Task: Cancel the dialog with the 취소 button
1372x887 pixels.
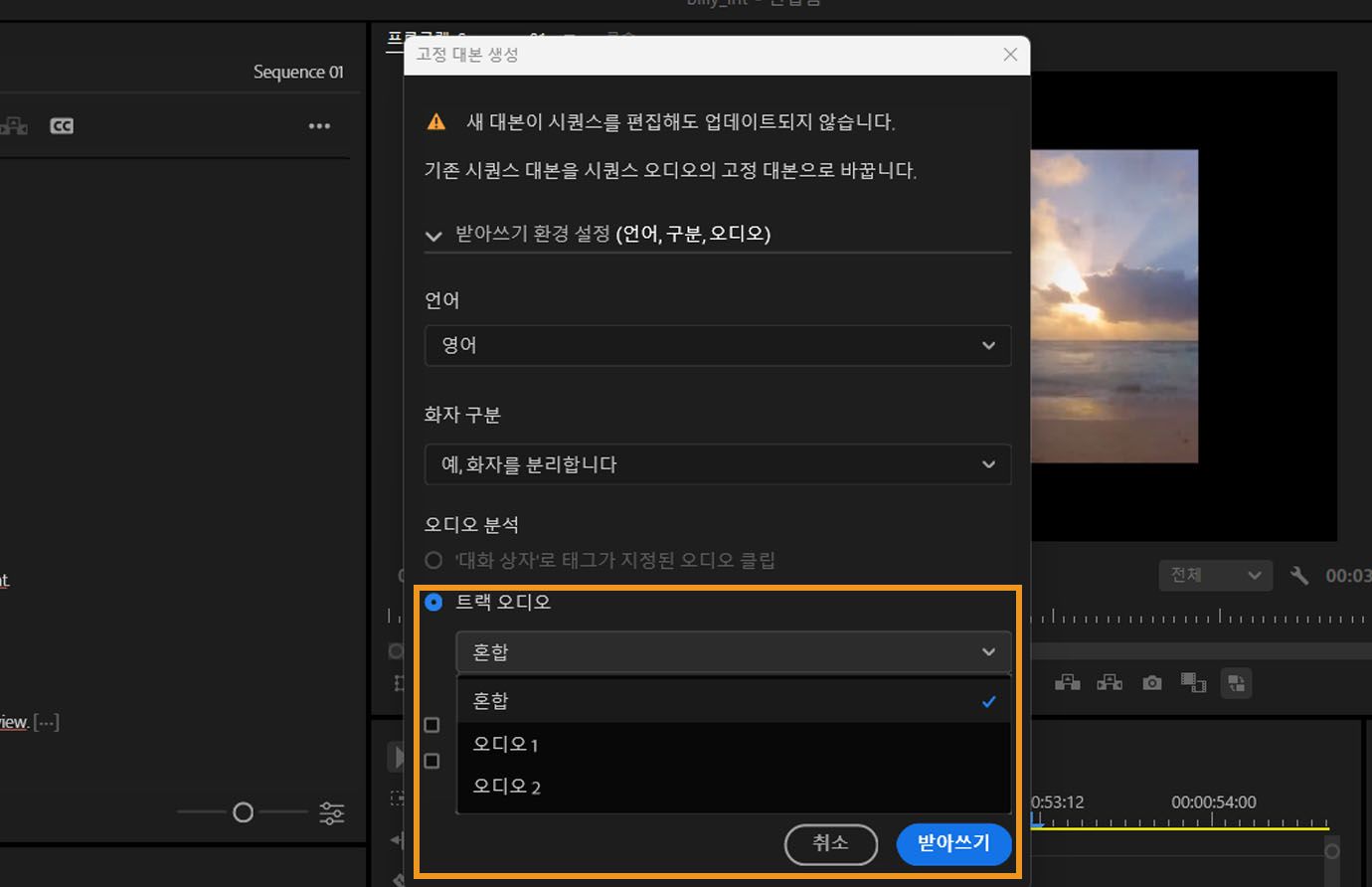Action: (831, 844)
